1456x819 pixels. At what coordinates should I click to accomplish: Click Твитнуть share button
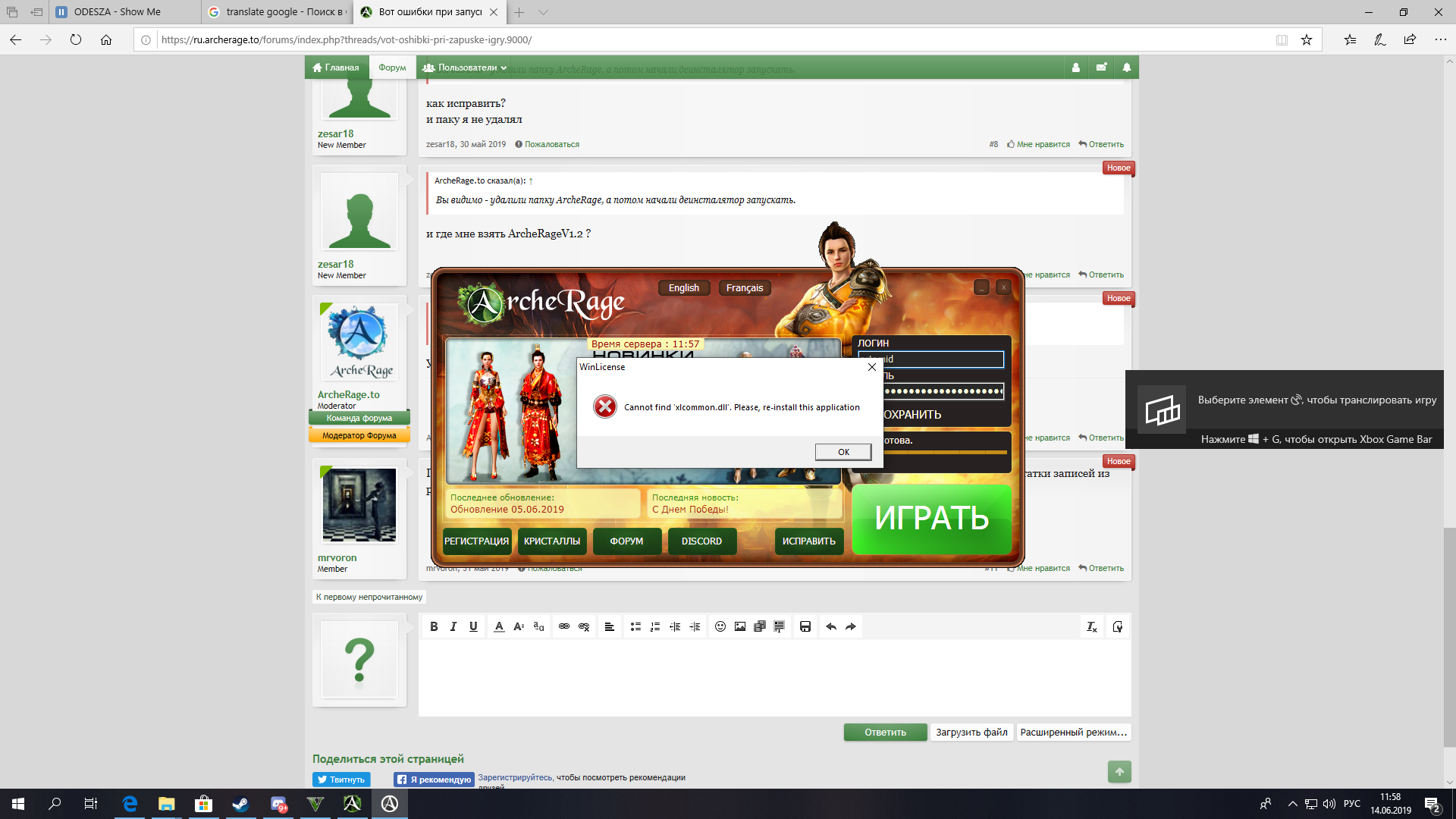(x=341, y=780)
